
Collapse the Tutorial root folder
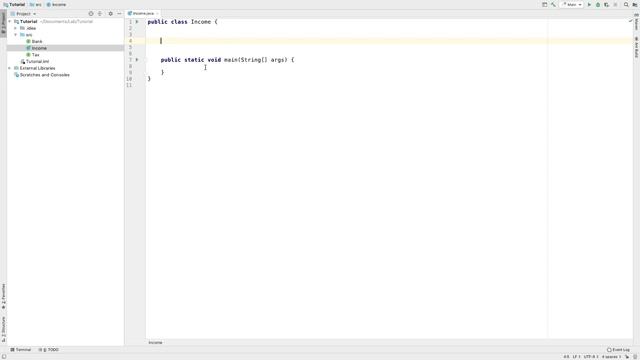pyautogui.click(x=10, y=22)
